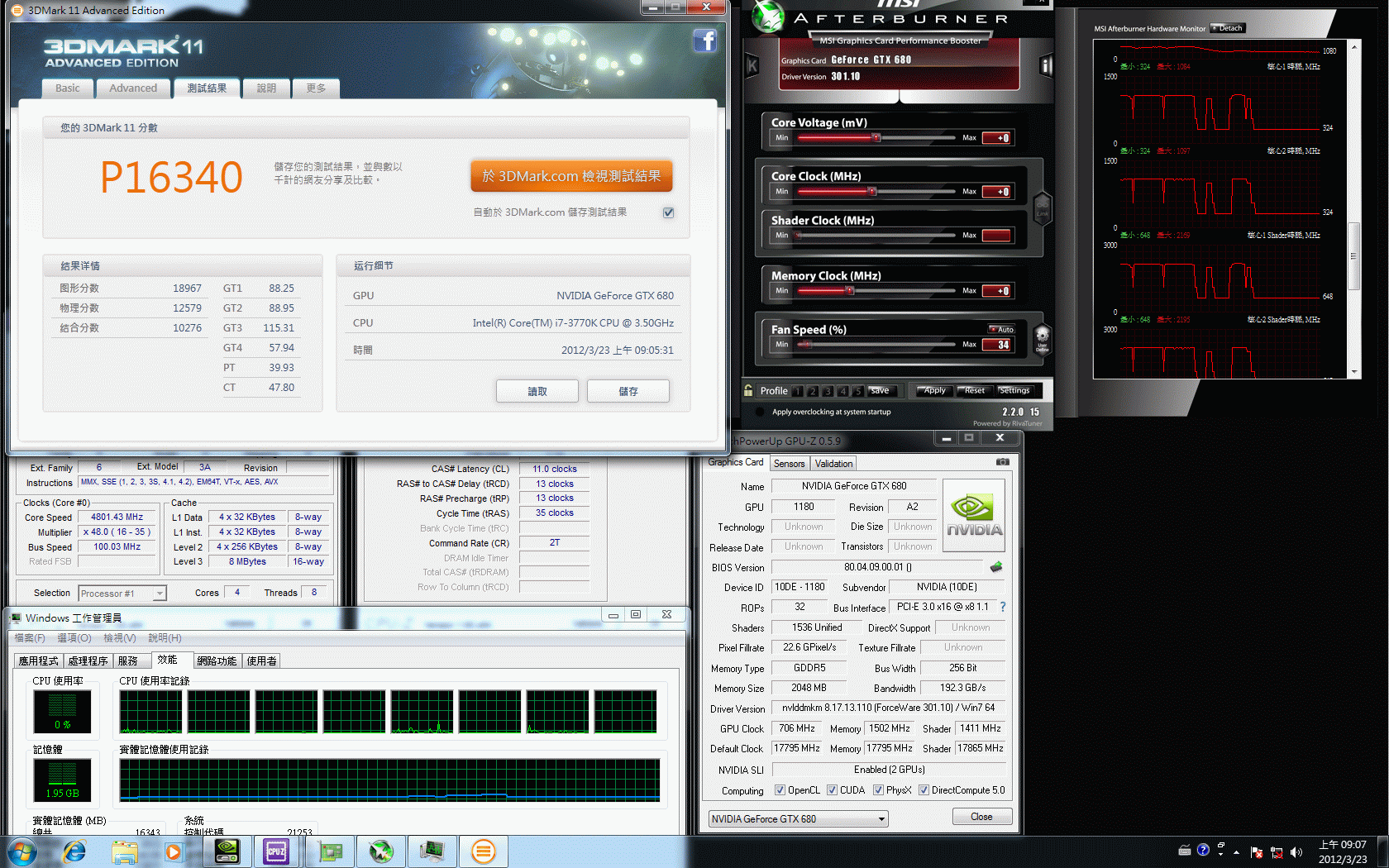Image resolution: width=1389 pixels, height=868 pixels.
Task: Click Detach button in Afterburner Hardware Monitor
Action: coord(1228,28)
